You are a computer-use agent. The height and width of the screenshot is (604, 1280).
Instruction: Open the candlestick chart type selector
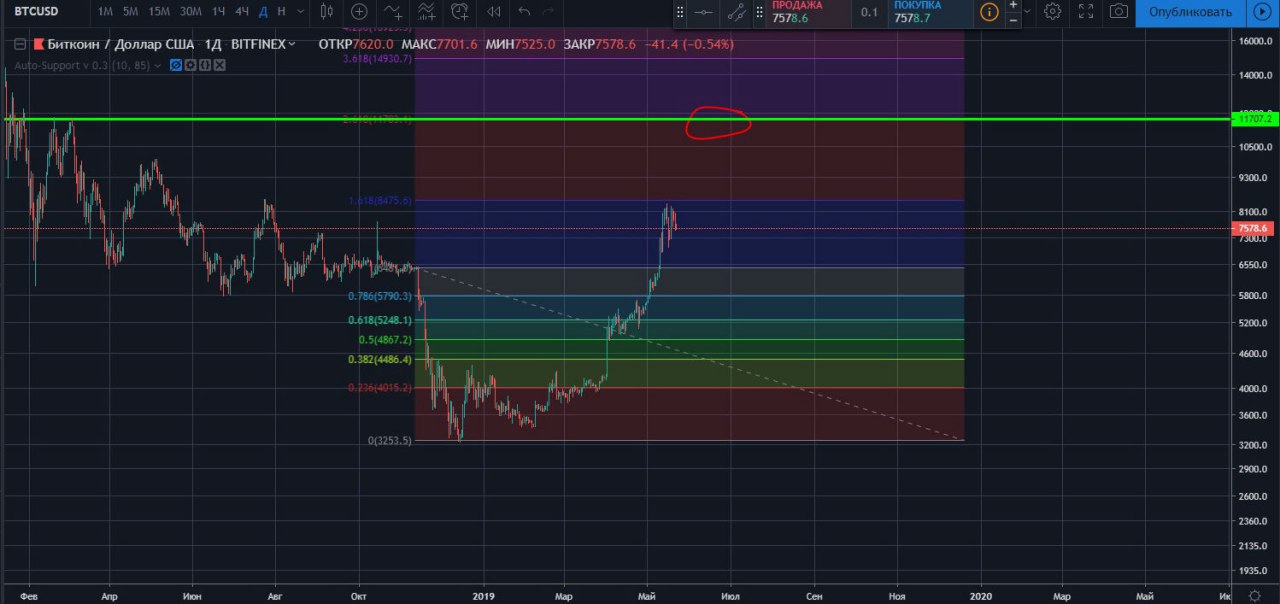tap(326, 11)
